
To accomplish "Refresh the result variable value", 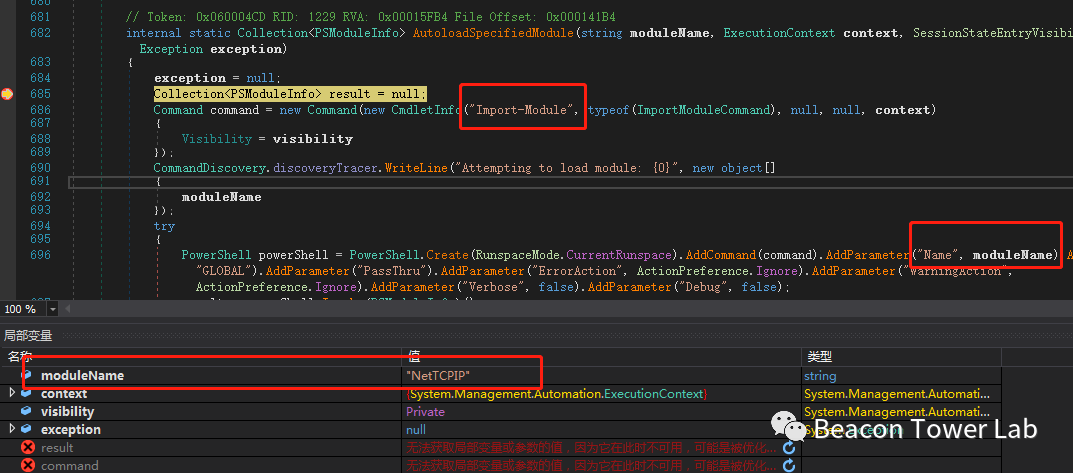I will coord(789,448).
